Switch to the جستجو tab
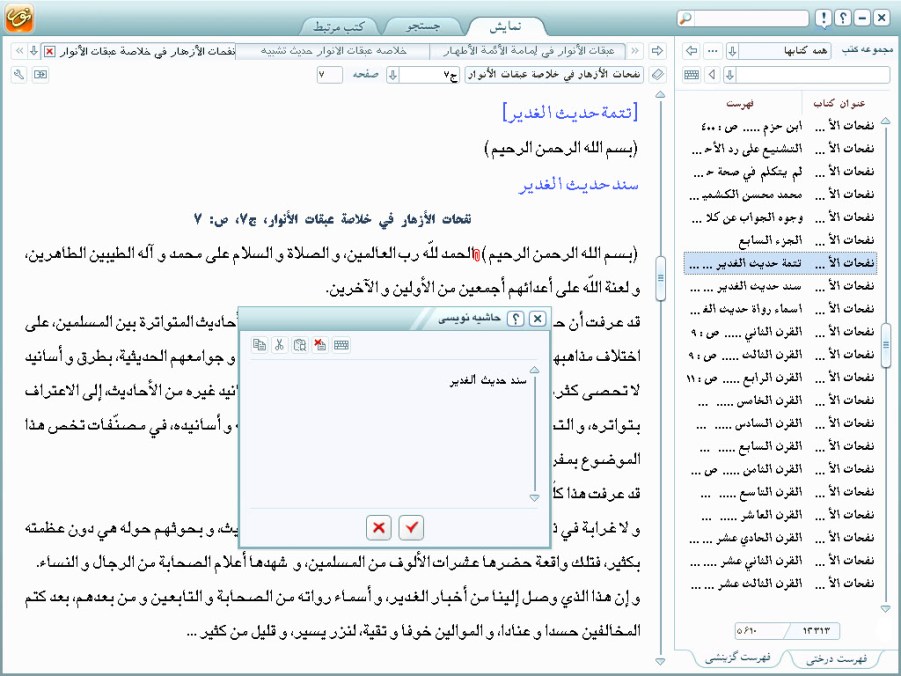The image size is (901, 676). 423,26
